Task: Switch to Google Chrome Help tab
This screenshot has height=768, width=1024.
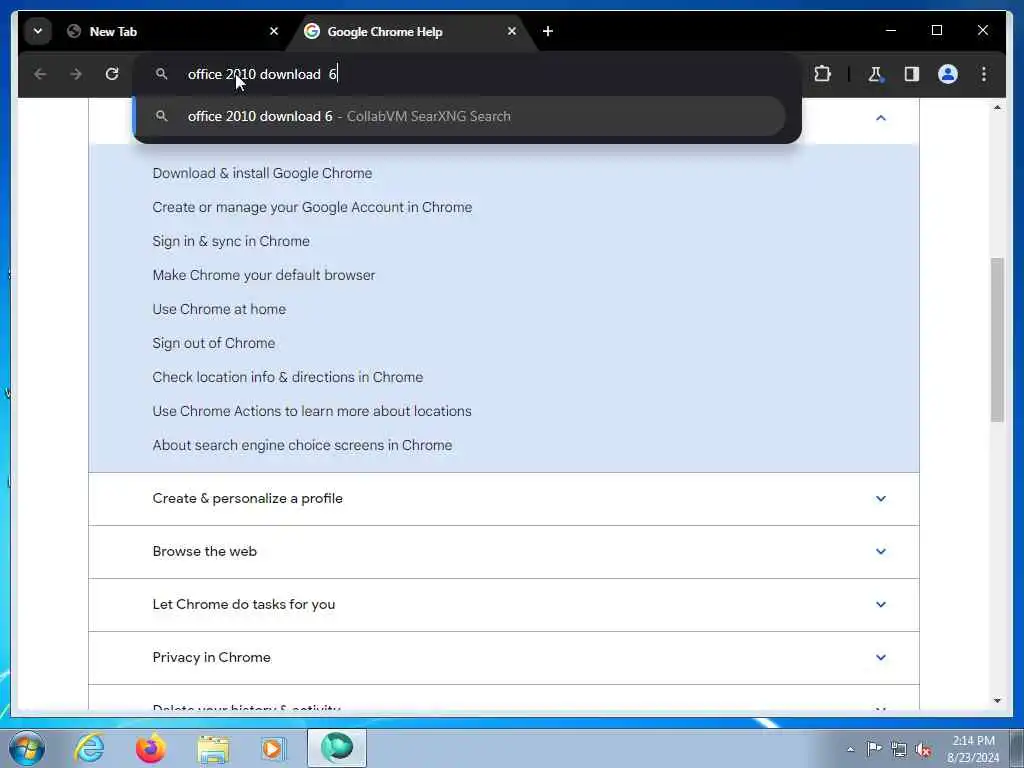Action: 410,31
